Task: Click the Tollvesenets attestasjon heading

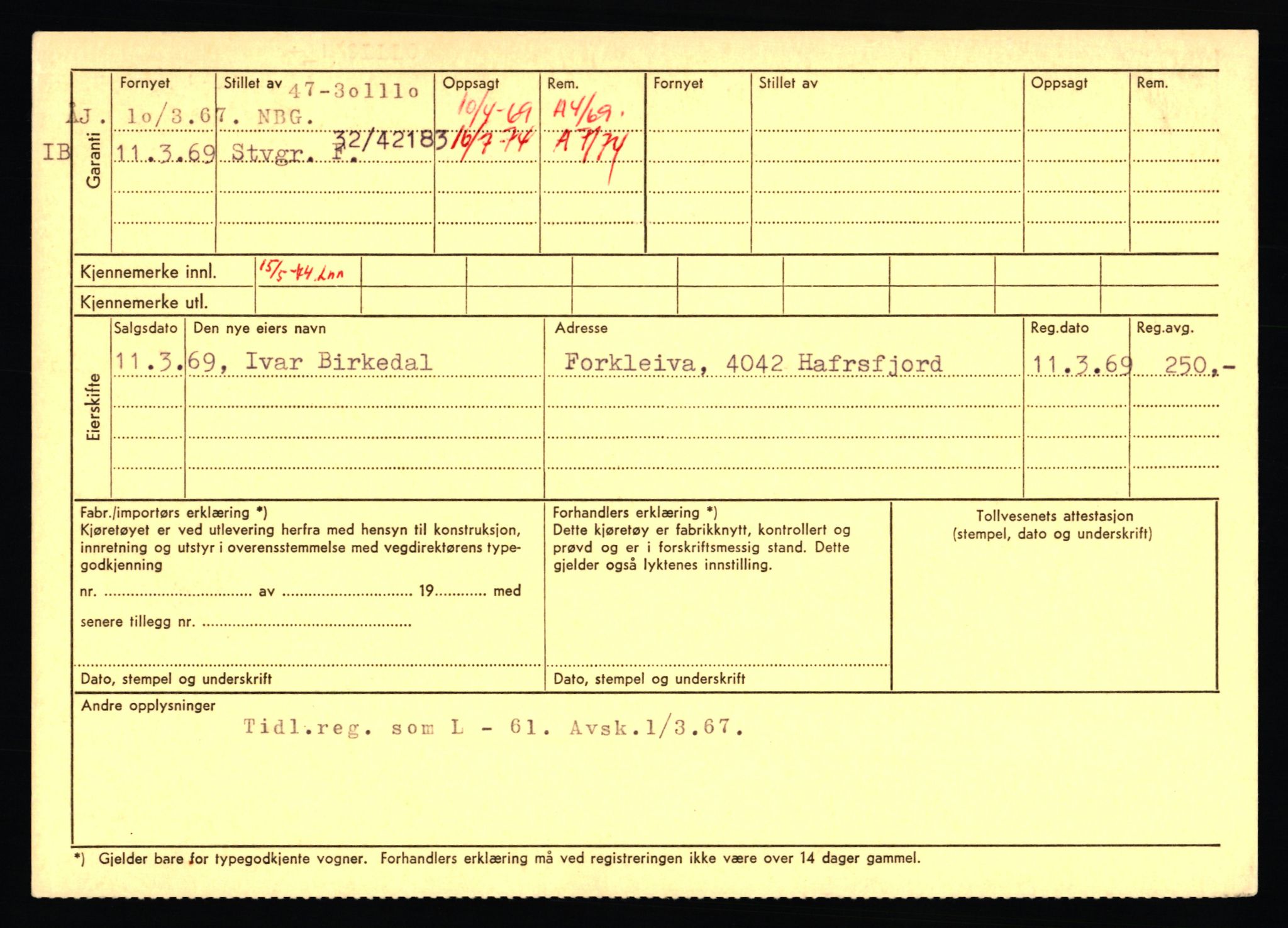Action: pyautogui.click(x=1055, y=516)
